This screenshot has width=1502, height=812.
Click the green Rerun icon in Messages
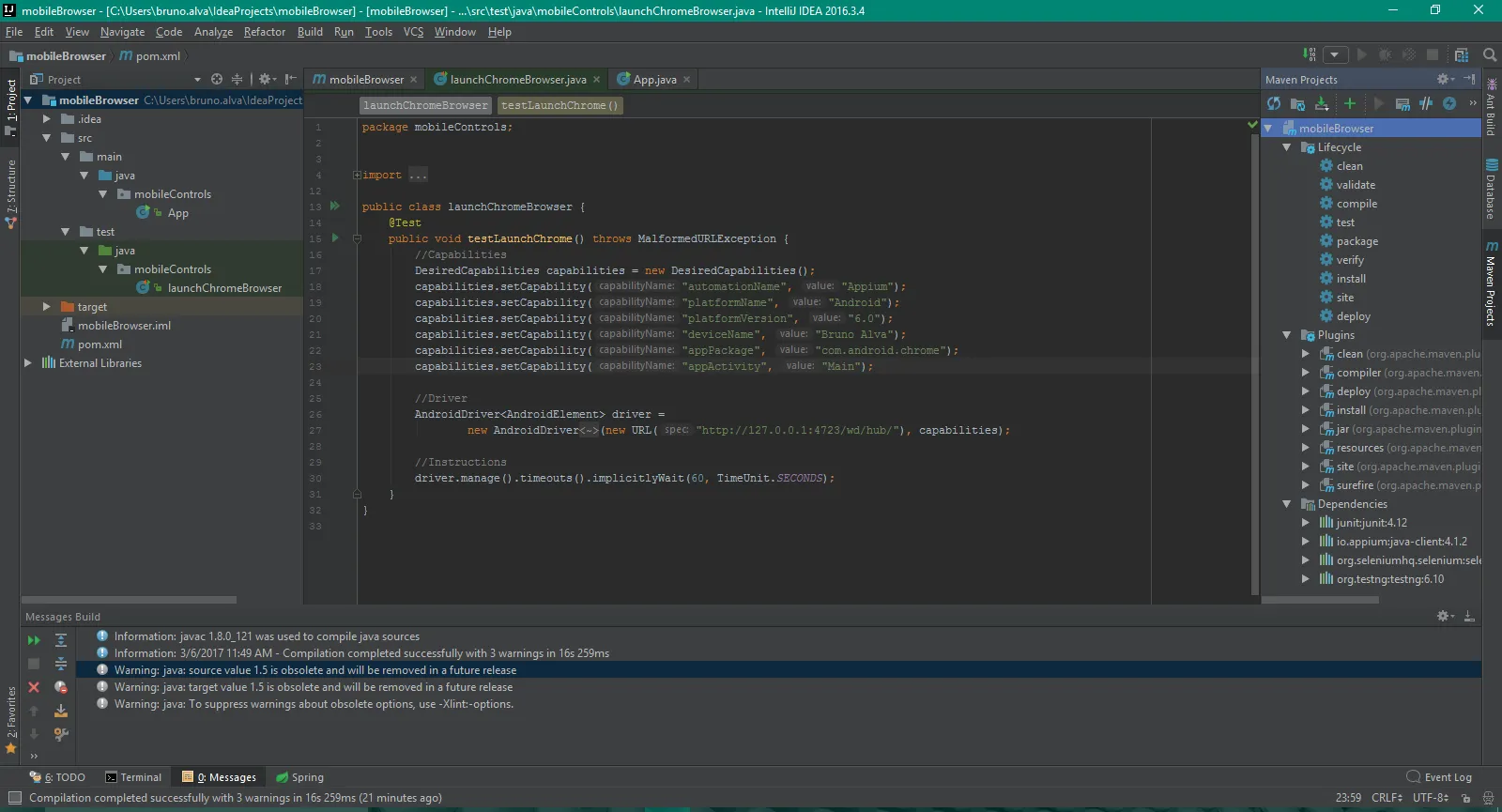[x=34, y=640]
